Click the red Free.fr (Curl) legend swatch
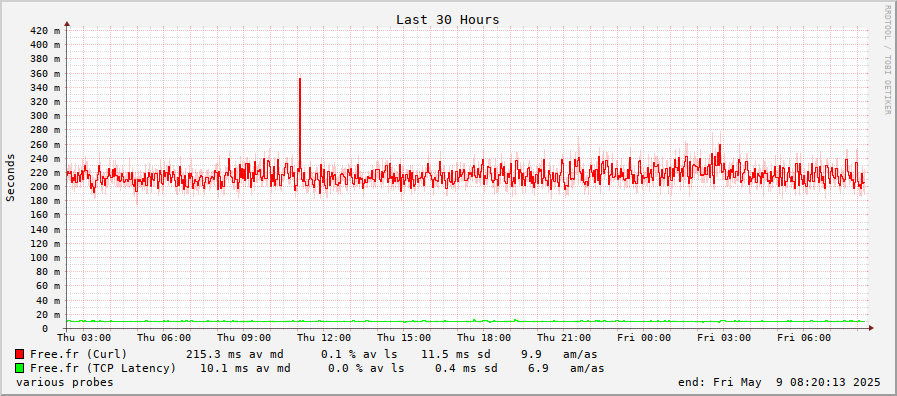This screenshot has width=897, height=396. pos(19,354)
